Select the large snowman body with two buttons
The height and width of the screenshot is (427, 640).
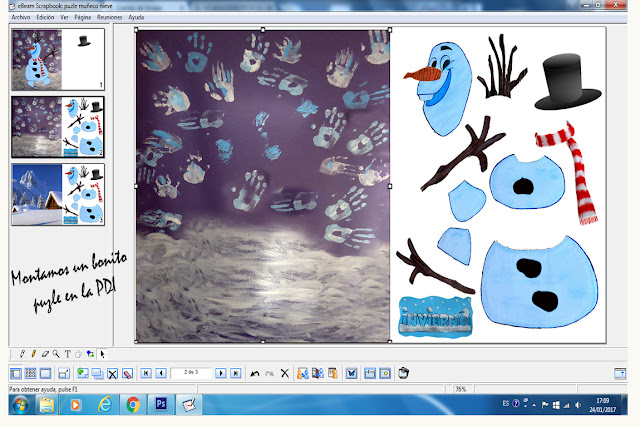(539, 282)
